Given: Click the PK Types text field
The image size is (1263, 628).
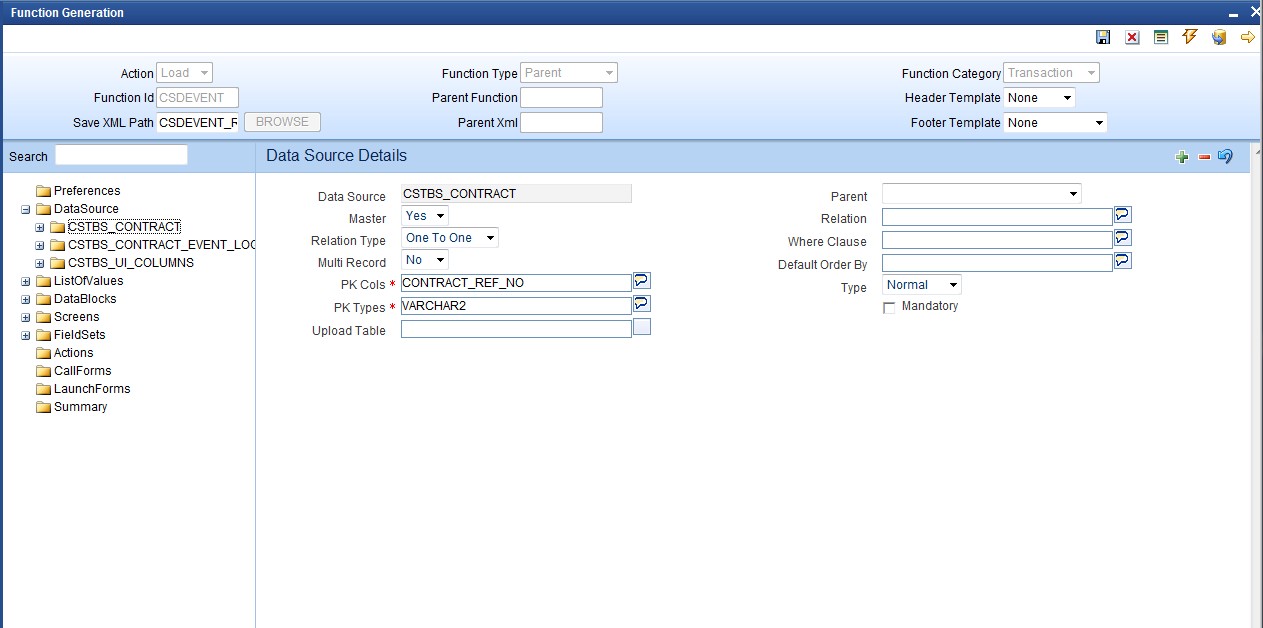Looking at the screenshot, I should (x=516, y=306).
